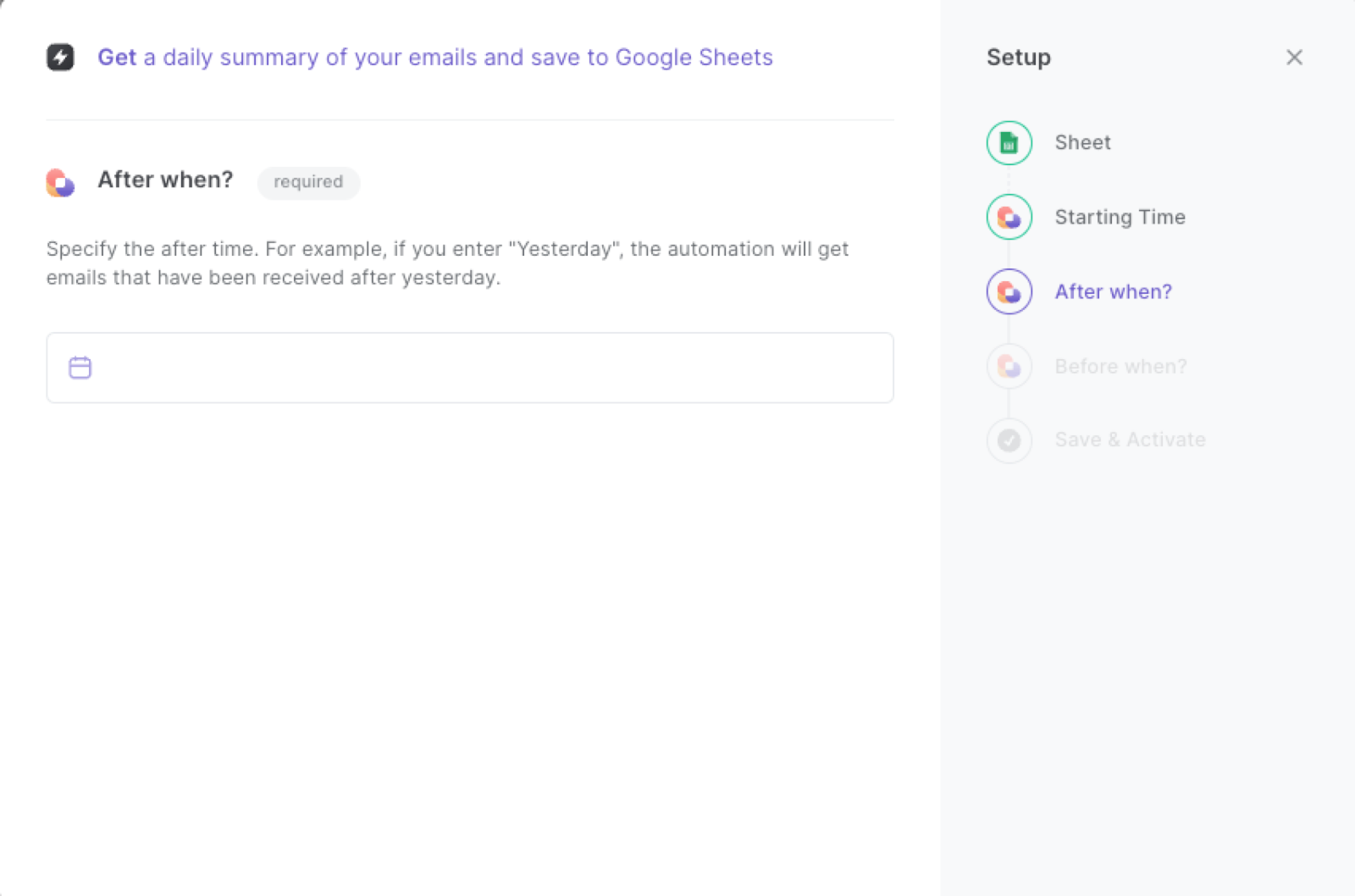
Task: Close the Setup panel
Action: pyautogui.click(x=1294, y=58)
